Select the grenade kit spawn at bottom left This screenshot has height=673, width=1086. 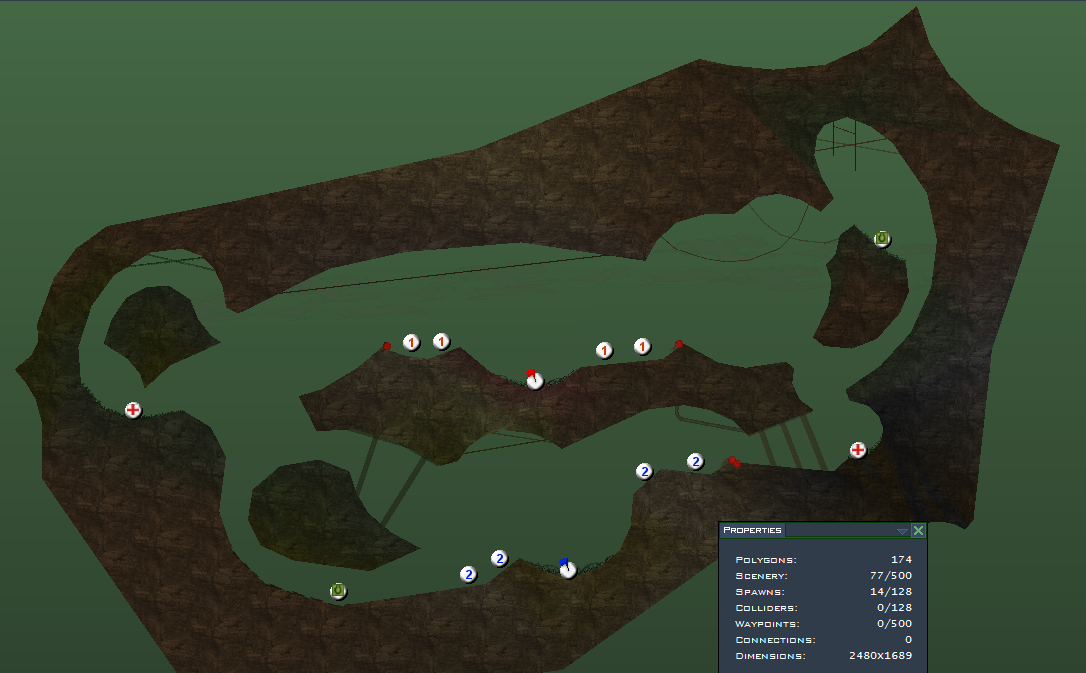pyautogui.click(x=338, y=591)
